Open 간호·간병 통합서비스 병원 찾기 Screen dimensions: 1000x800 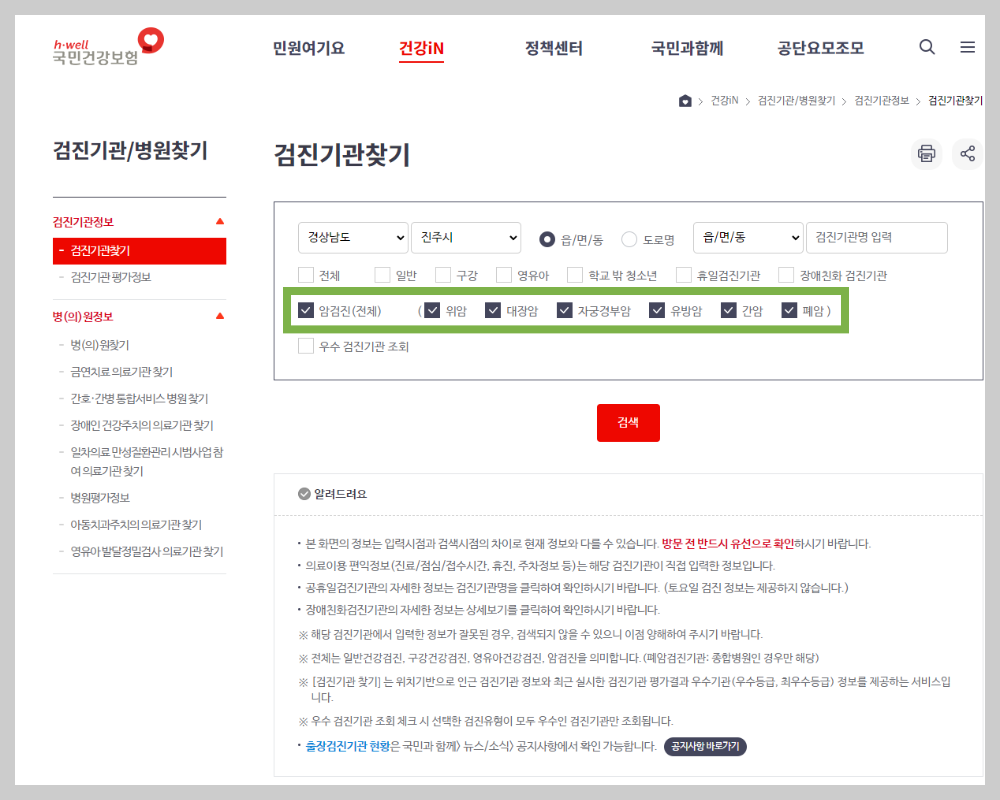click(x=139, y=399)
